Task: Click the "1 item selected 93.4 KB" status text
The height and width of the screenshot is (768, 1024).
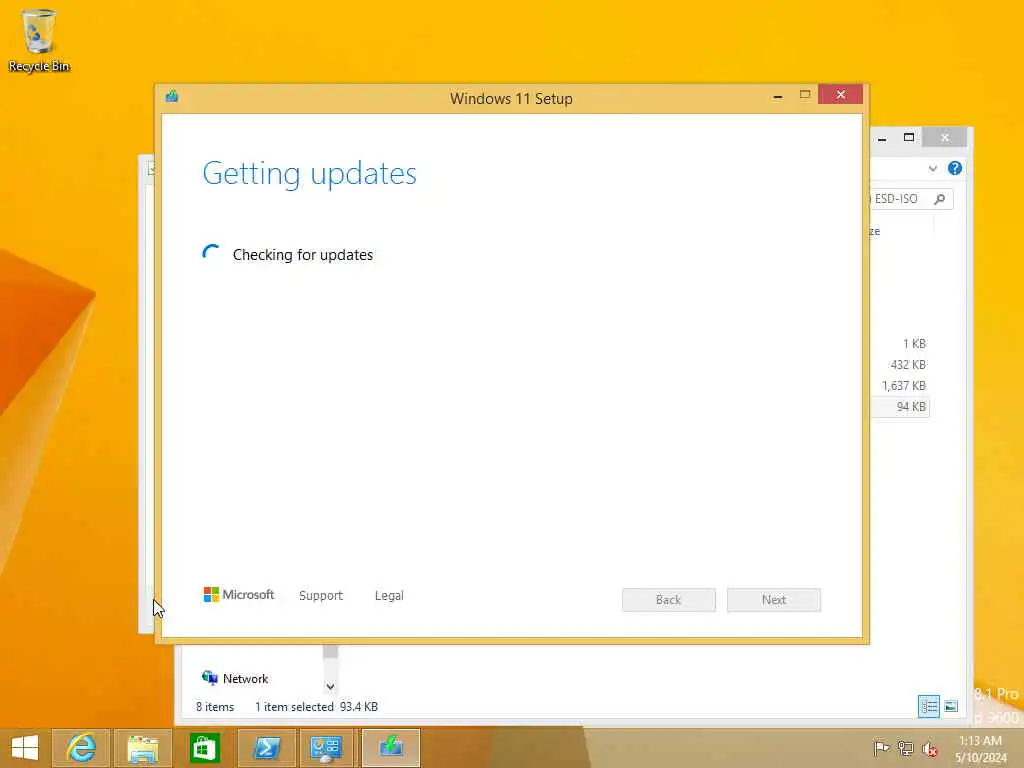Action: pyautogui.click(x=316, y=707)
